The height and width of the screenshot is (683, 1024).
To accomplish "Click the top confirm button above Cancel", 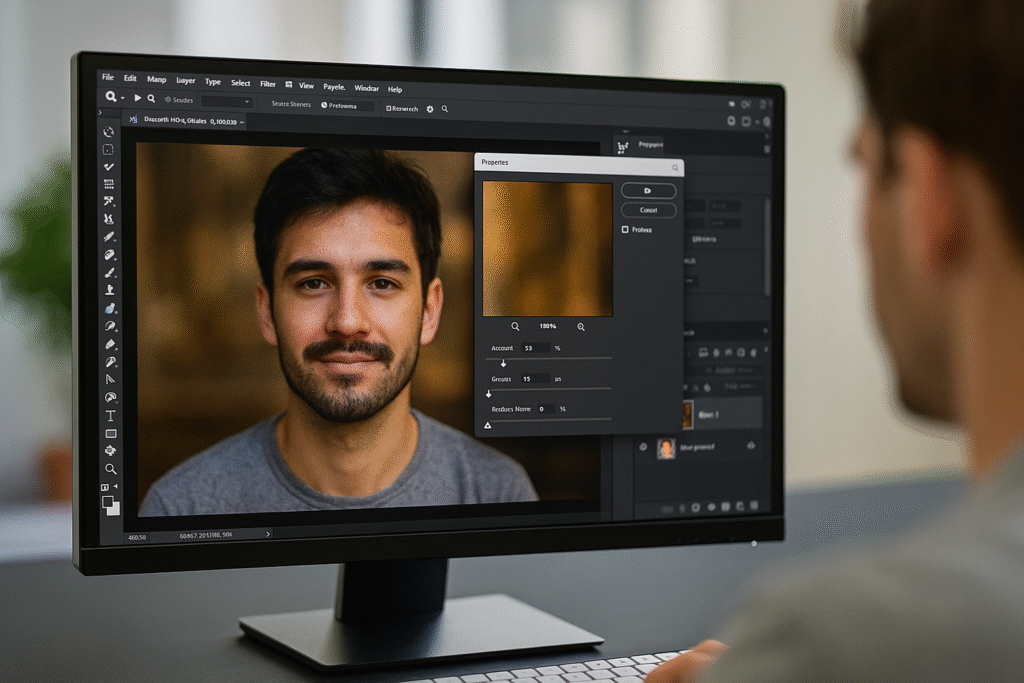I will 648,190.
